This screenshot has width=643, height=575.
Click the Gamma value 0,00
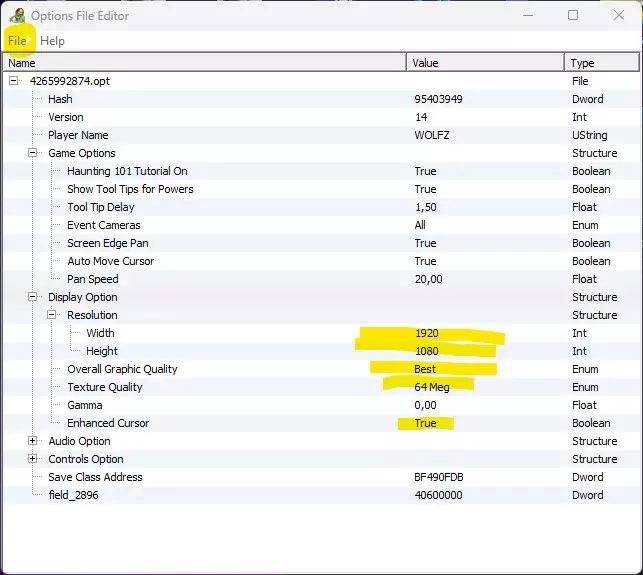[425, 405]
